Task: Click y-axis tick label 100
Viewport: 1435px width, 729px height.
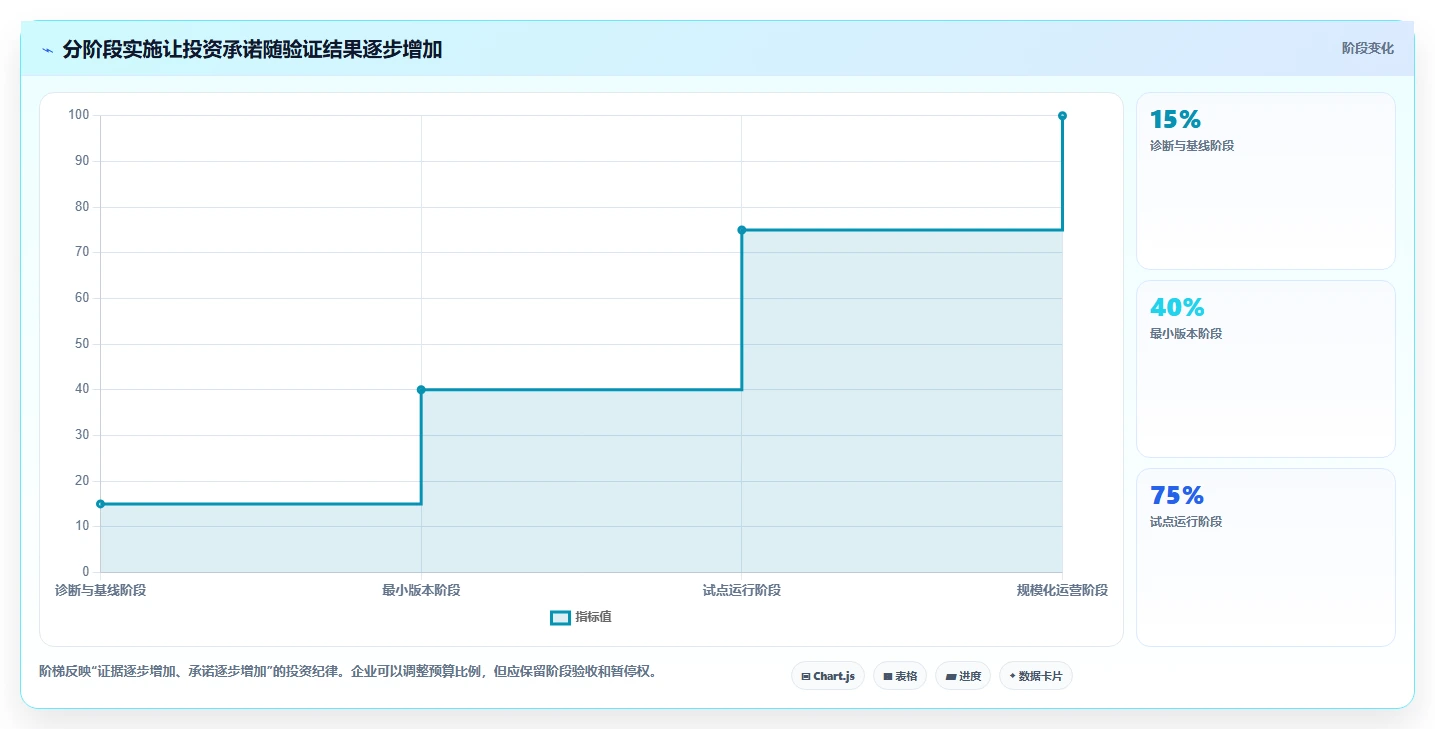Action: click(x=79, y=115)
